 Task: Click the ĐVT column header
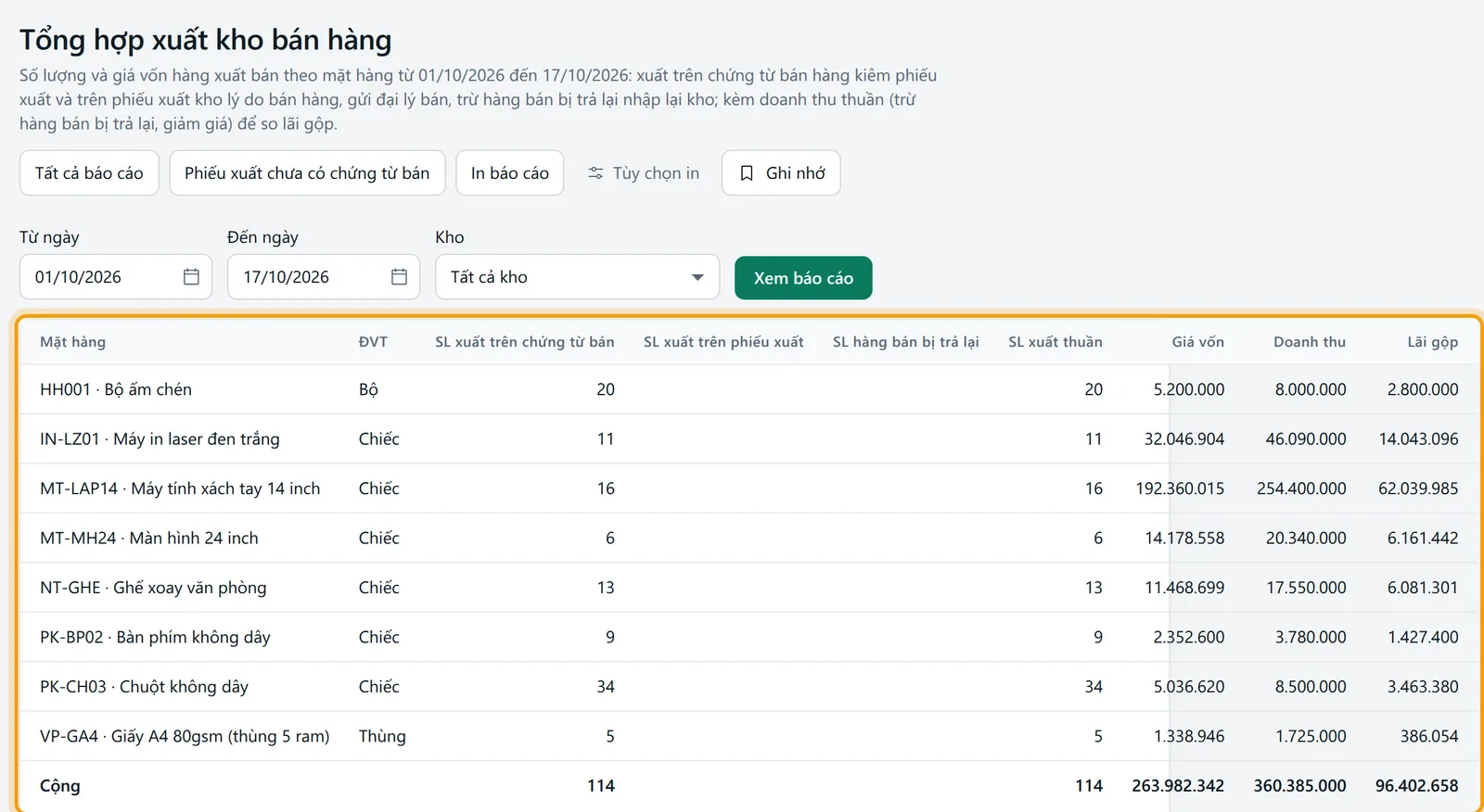tap(373, 342)
